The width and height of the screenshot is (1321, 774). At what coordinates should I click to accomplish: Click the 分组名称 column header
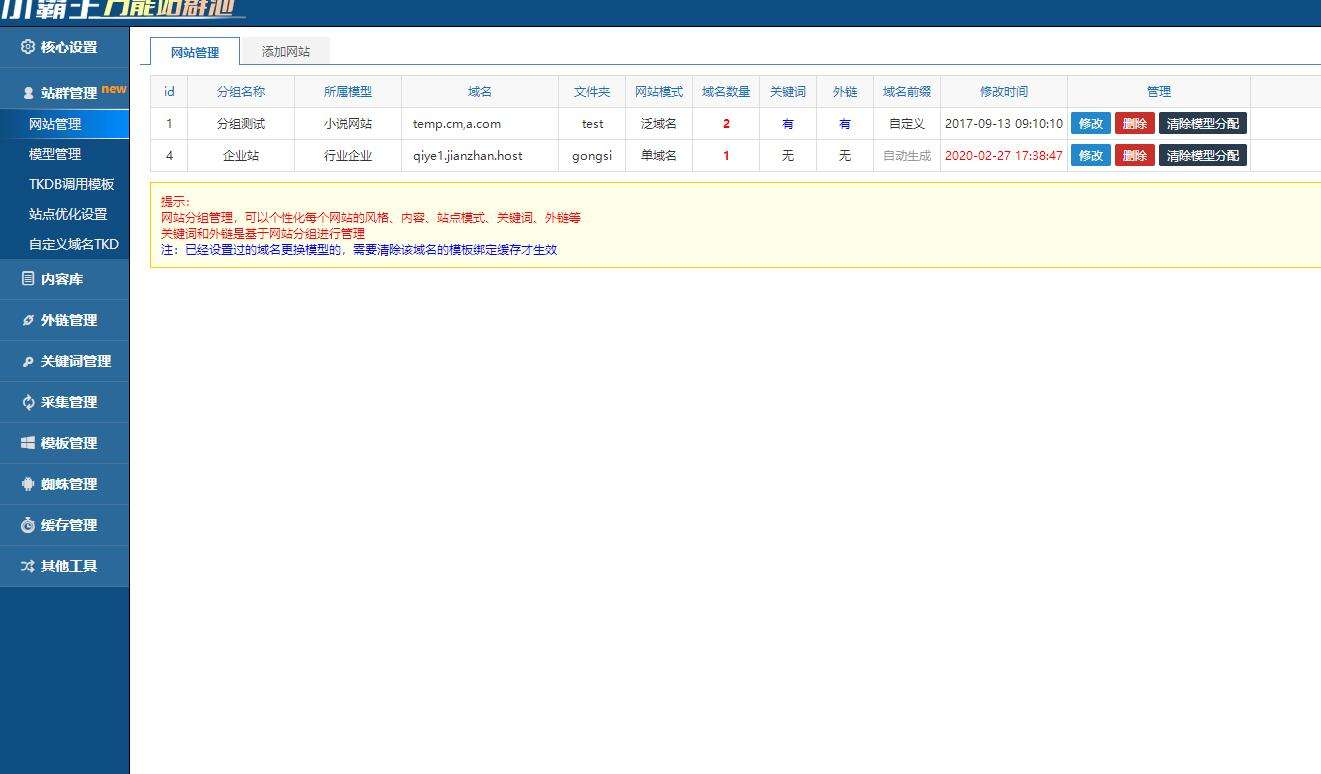point(241,91)
